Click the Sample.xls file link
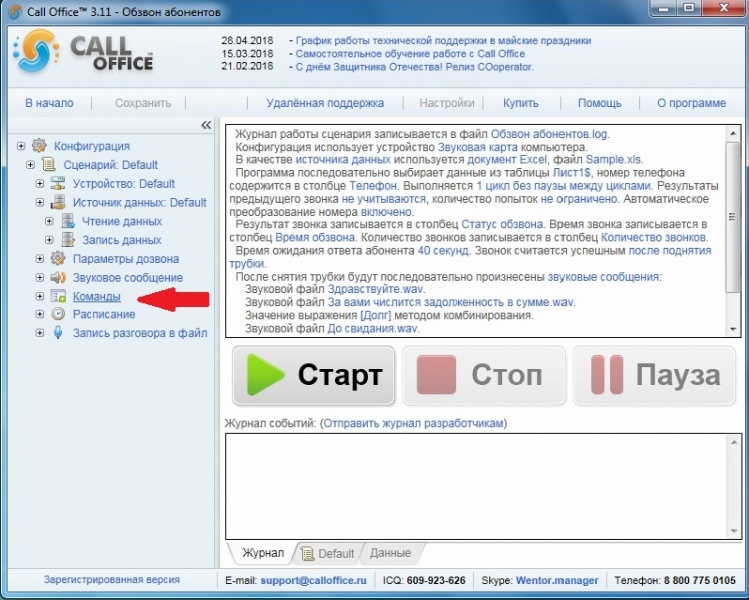The image size is (749, 600). click(x=614, y=160)
